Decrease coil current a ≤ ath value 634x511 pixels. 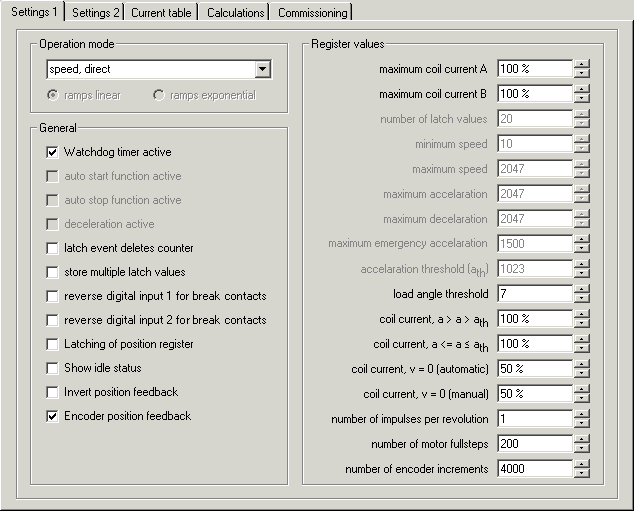[582, 348]
